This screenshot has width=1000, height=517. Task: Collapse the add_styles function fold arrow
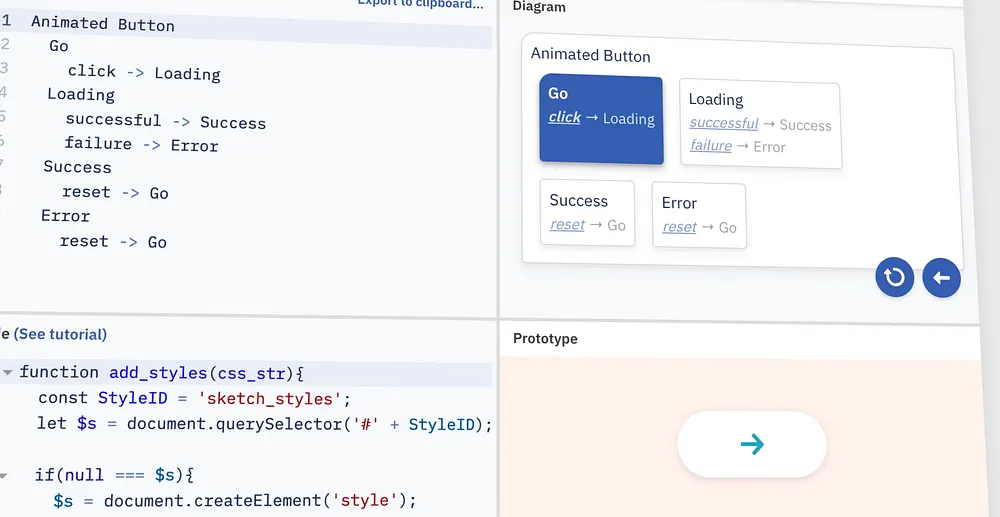click(x=8, y=373)
